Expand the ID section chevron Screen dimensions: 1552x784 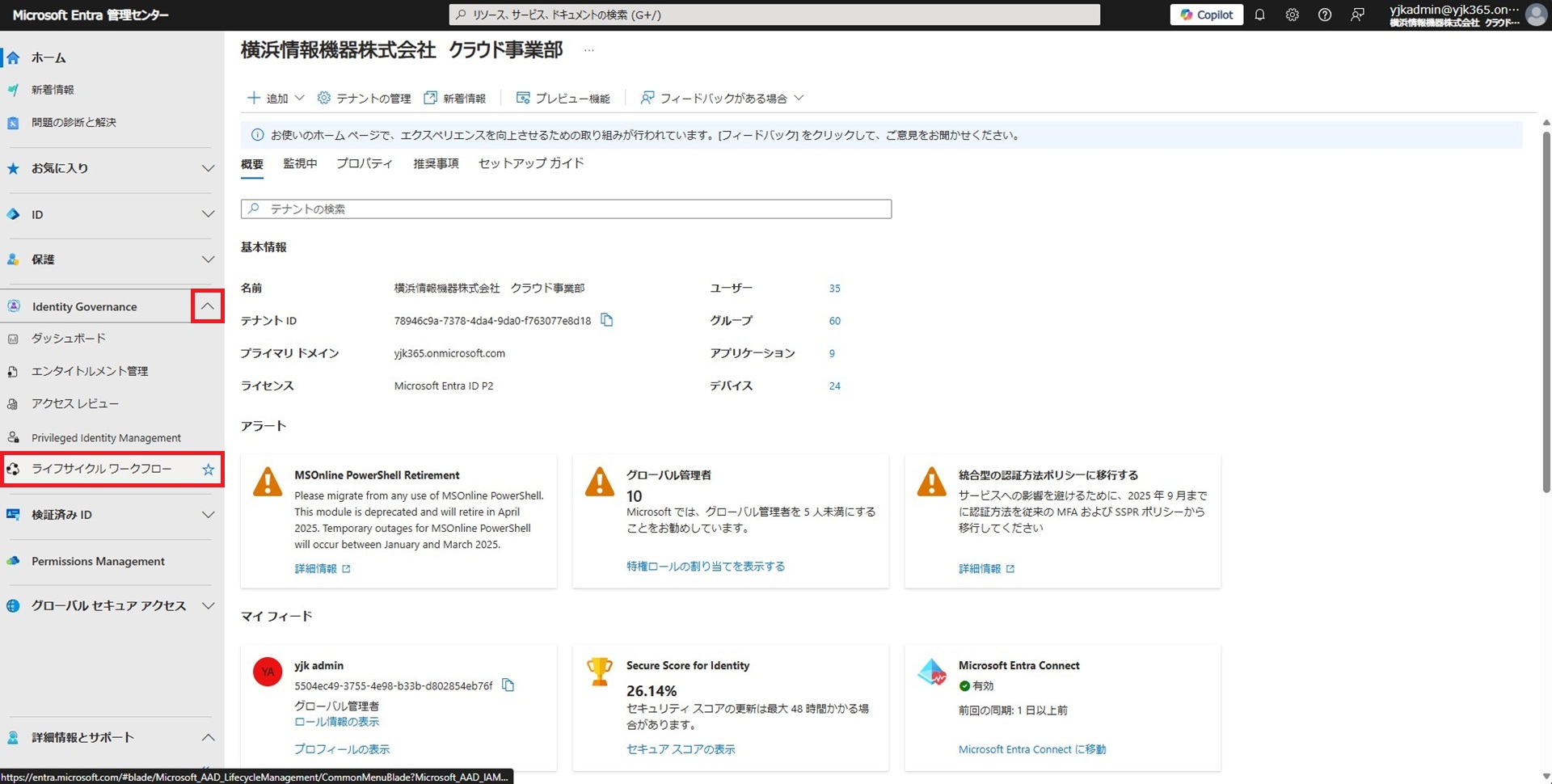click(208, 214)
